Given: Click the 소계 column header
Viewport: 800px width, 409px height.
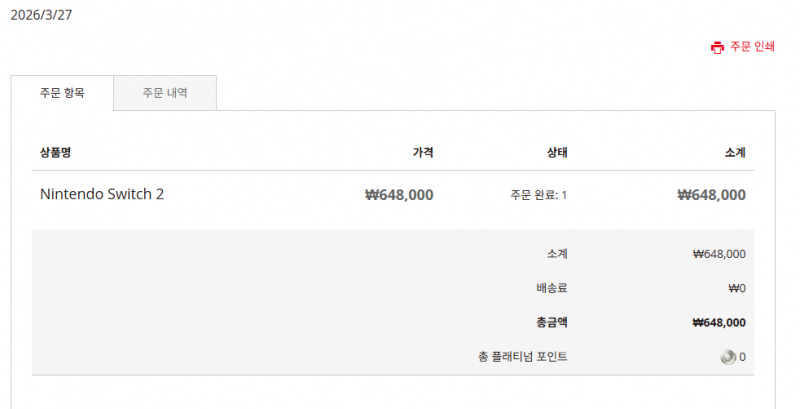Looking at the screenshot, I should 735,153.
